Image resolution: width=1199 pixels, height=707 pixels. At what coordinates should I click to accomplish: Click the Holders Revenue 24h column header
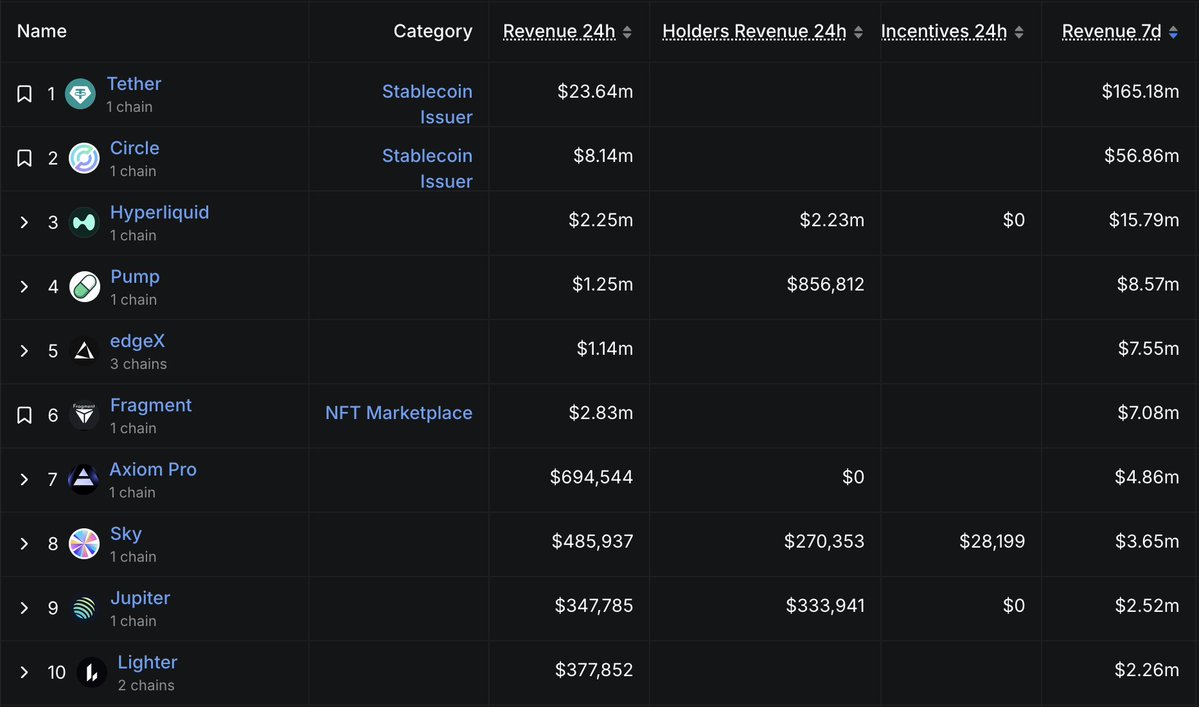tap(754, 31)
